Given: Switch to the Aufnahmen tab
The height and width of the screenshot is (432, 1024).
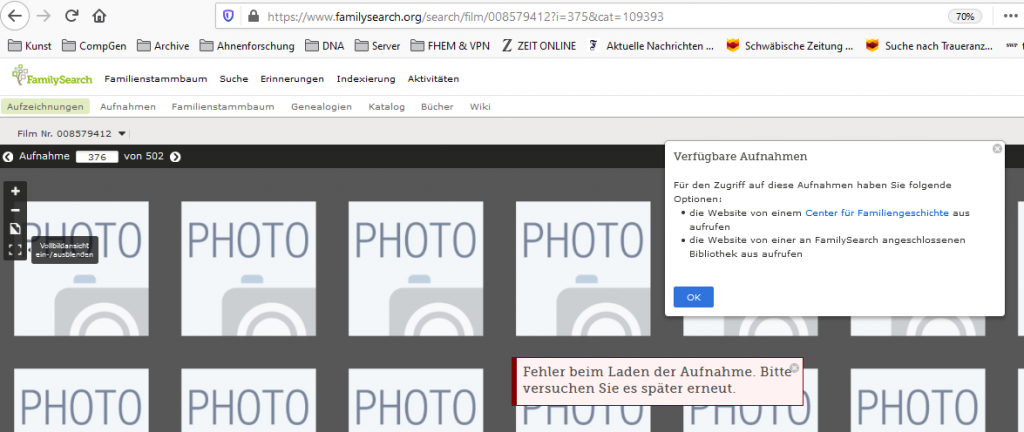Looking at the screenshot, I should [128, 107].
